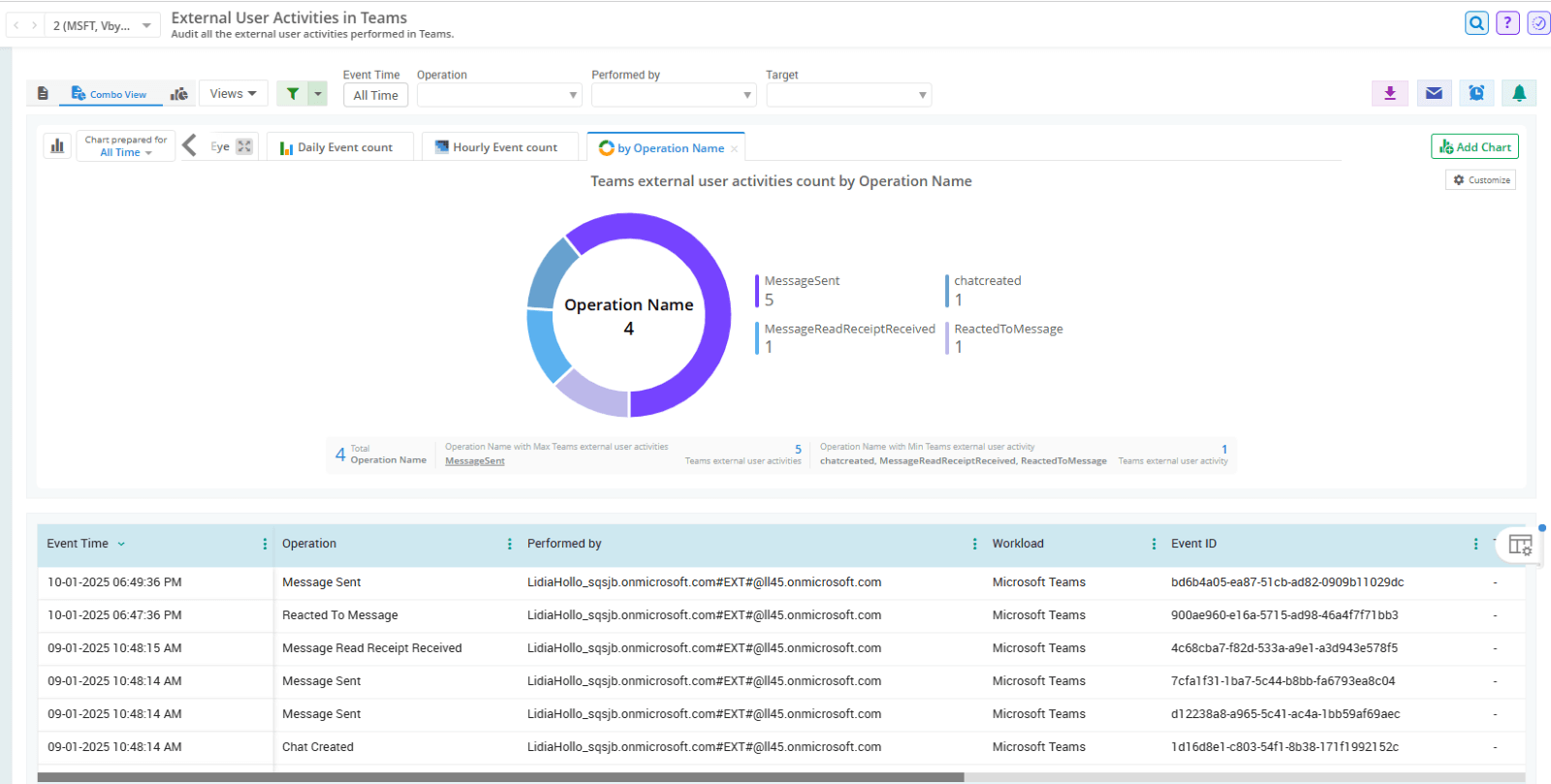The width and height of the screenshot is (1551, 784).
Task: Click Event ID bd6b4a05-ea87-51cb-ad82-0909b11029dc
Action: tap(1287, 582)
